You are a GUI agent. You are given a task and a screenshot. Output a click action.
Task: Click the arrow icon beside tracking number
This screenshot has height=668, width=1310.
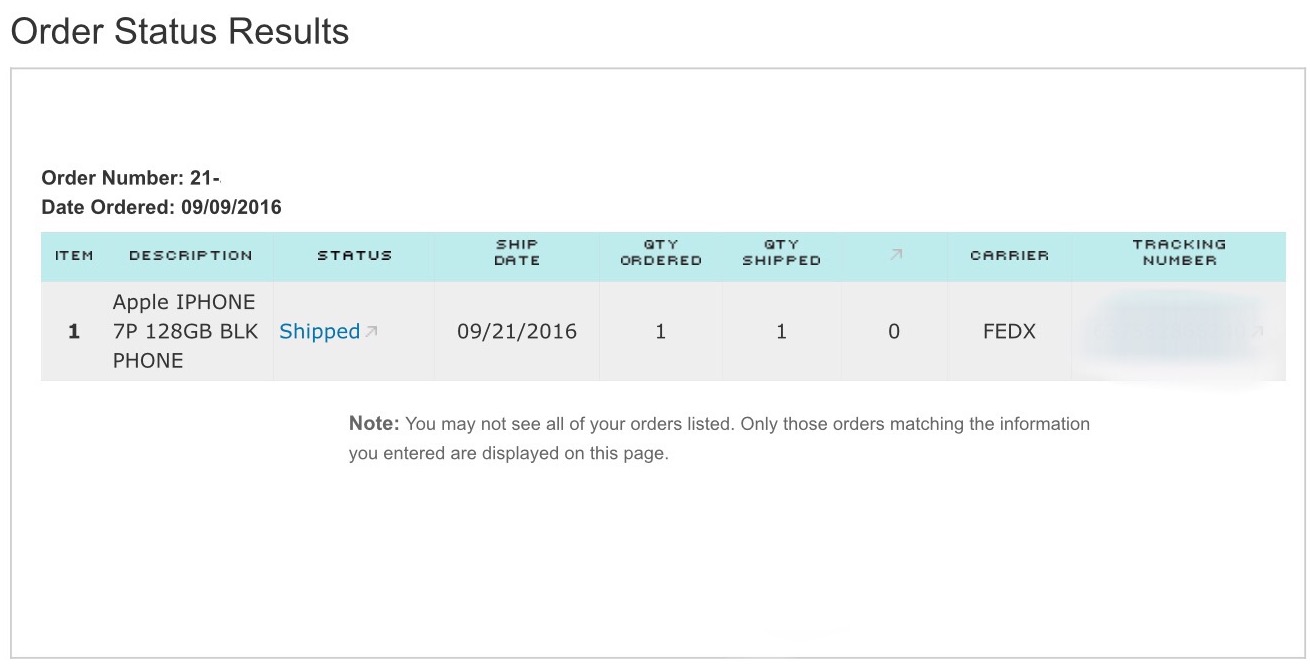1257,331
